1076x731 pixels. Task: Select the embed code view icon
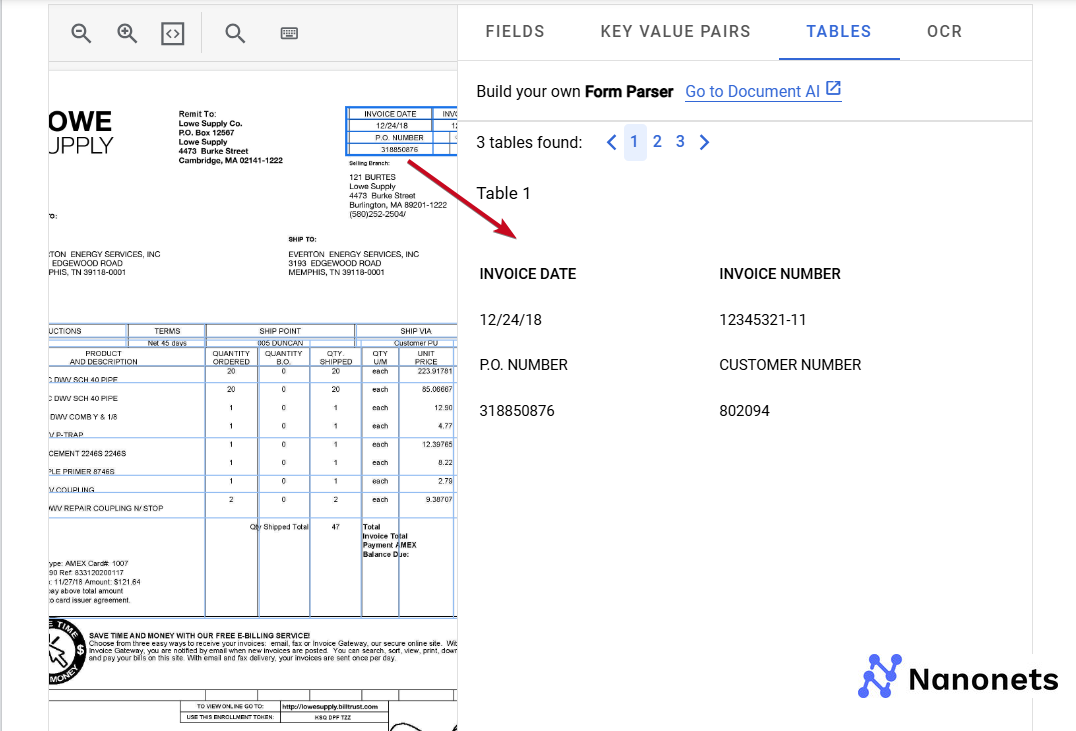(173, 32)
